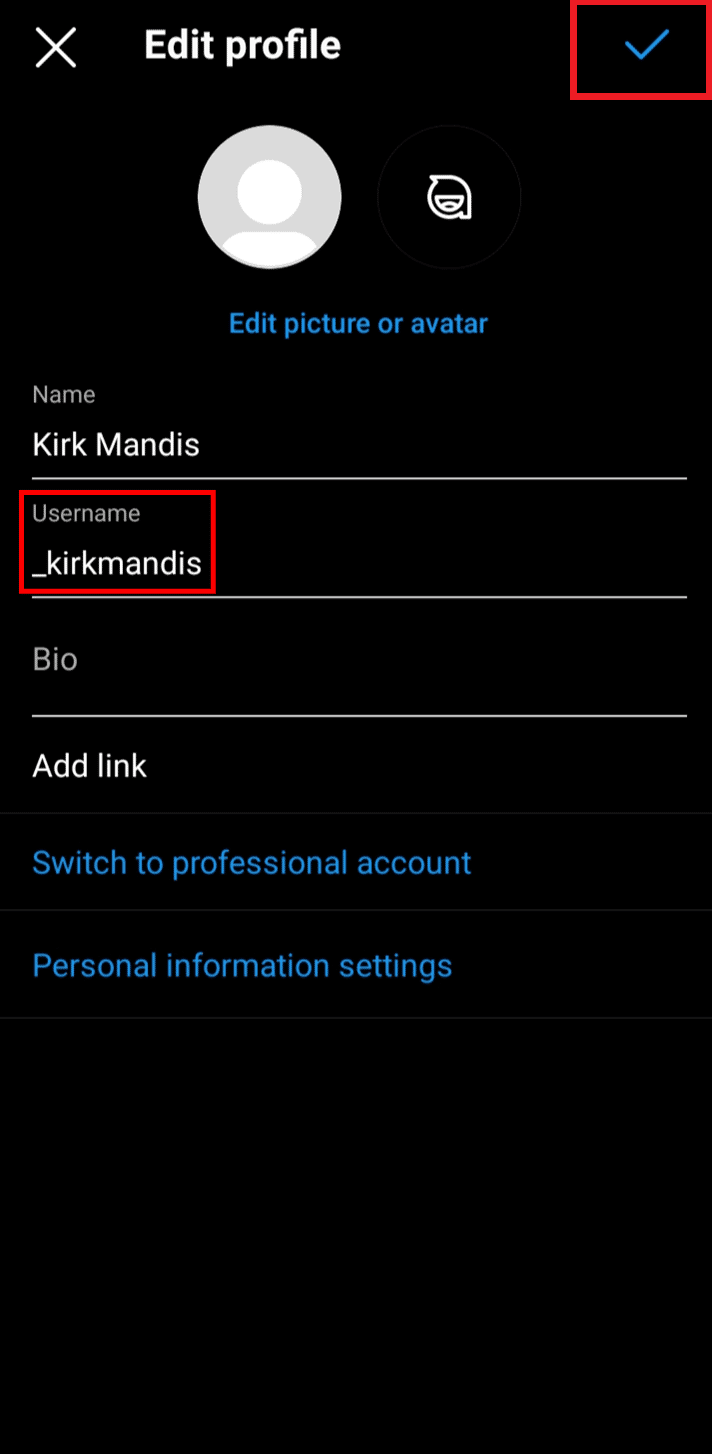This screenshot has height=1454, width=712.
Task: Open the avatar face icon
Action: [449, 197]
